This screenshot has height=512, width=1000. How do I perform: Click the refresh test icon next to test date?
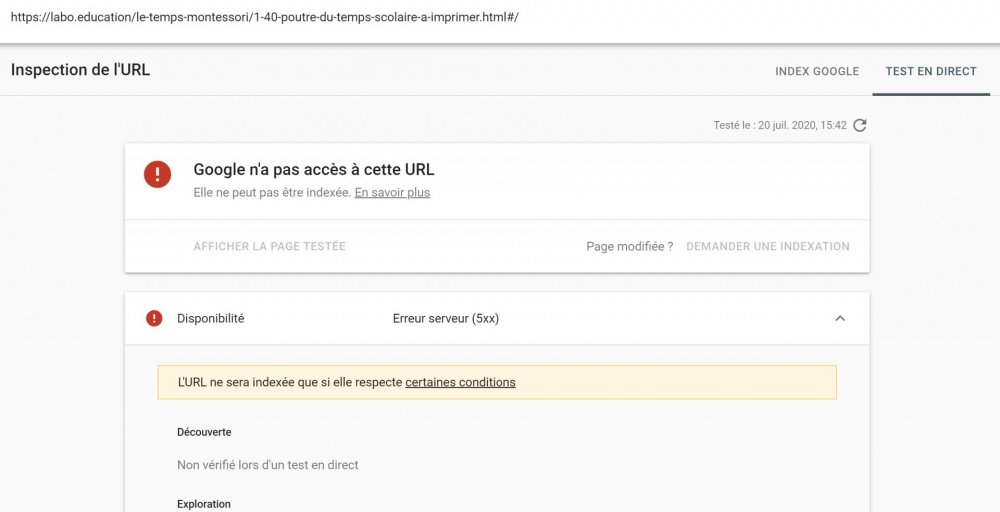860,125
